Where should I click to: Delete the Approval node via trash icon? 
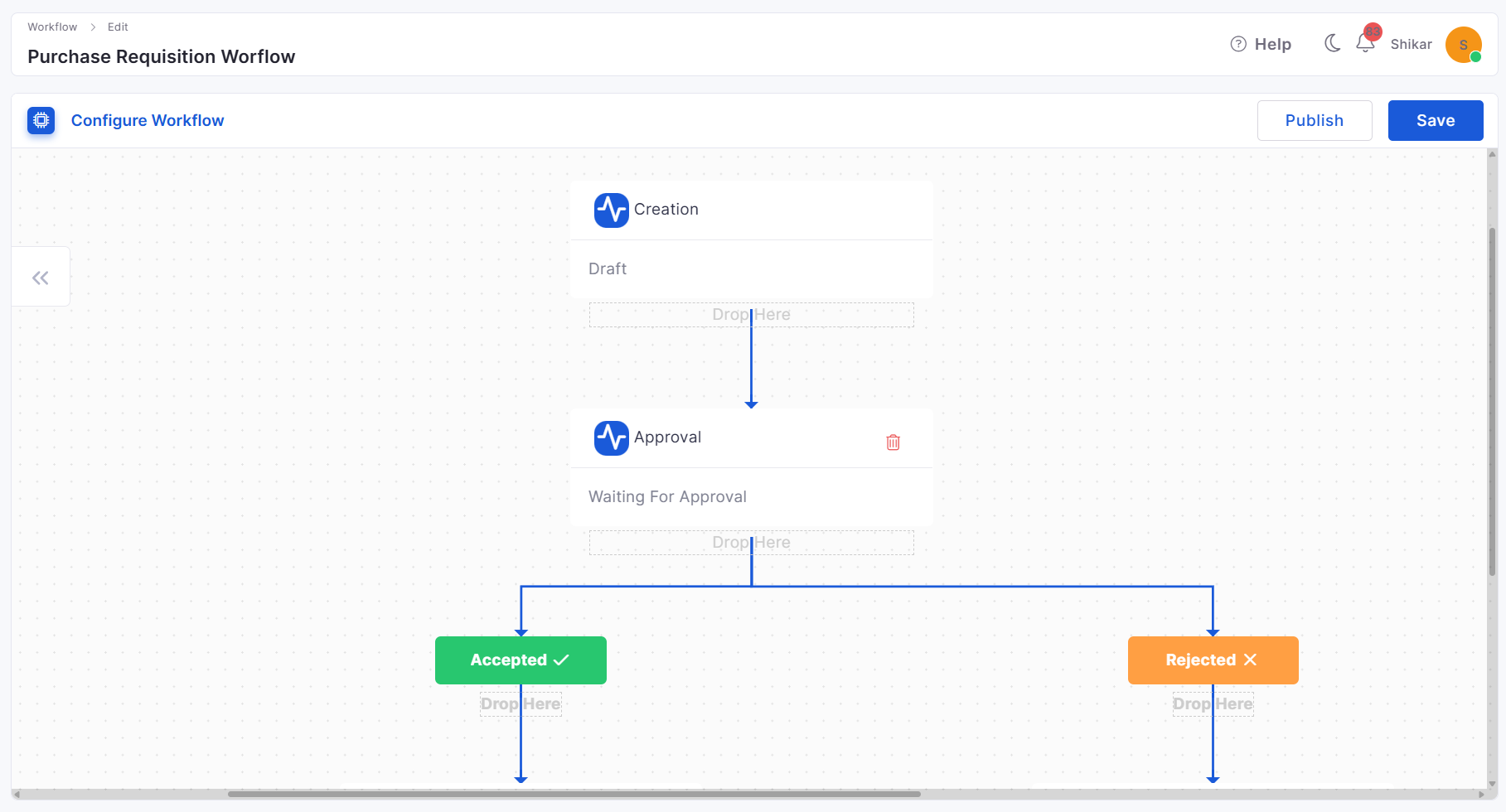point(893,442)
